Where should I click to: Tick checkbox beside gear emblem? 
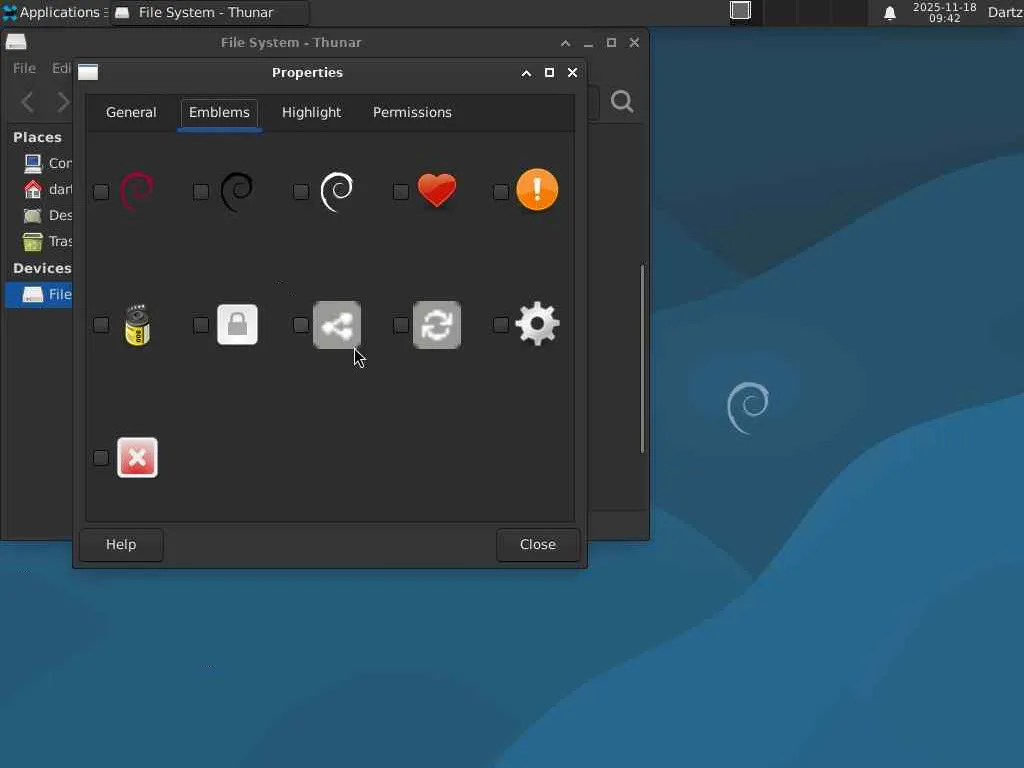coord(501,325)
